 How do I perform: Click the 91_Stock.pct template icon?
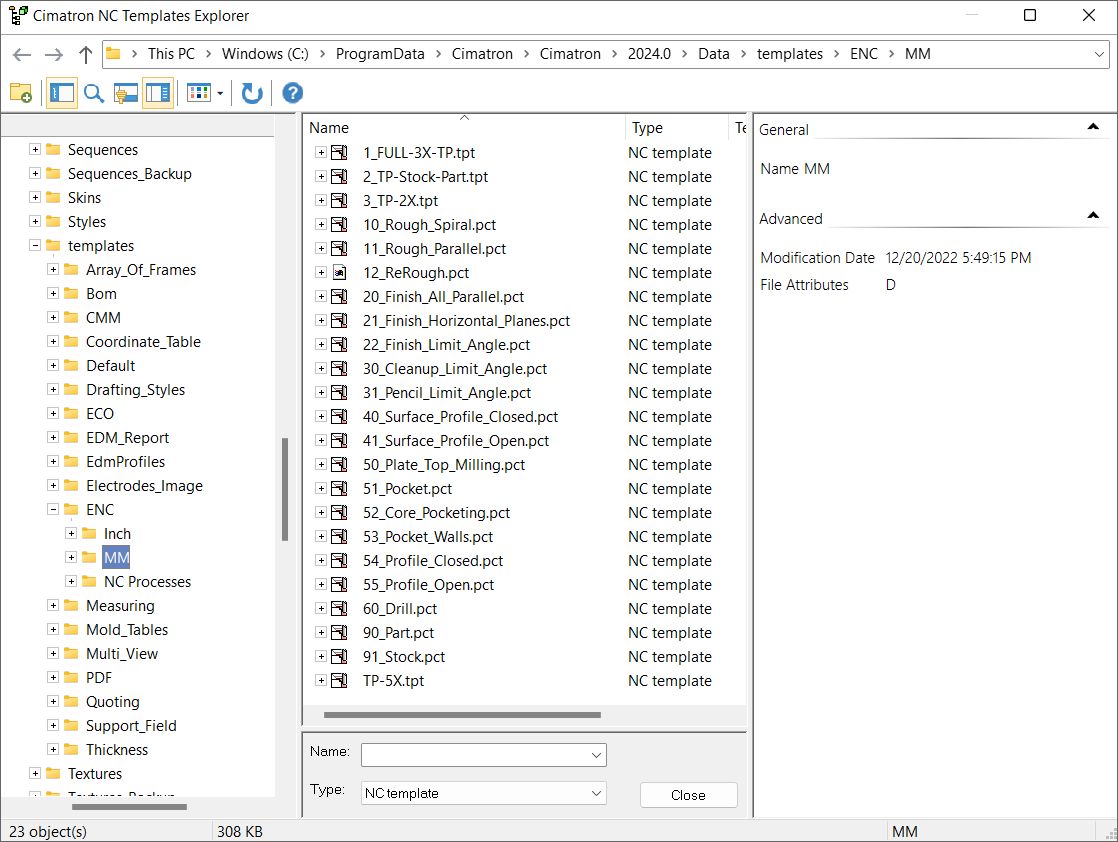pos(339,657)
